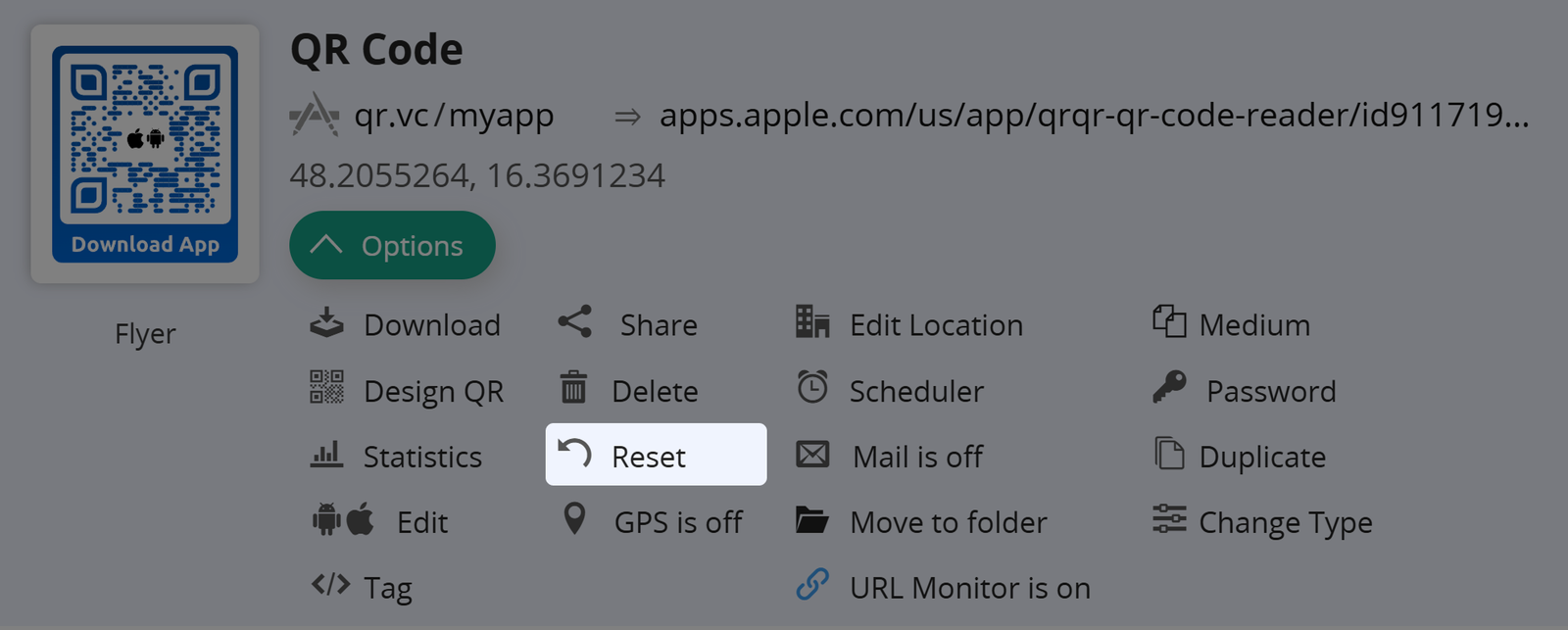Screen dimensions: 1568x630
Task: Click the Download App QR code thumbnail
Action: click(x=145, y=154)
